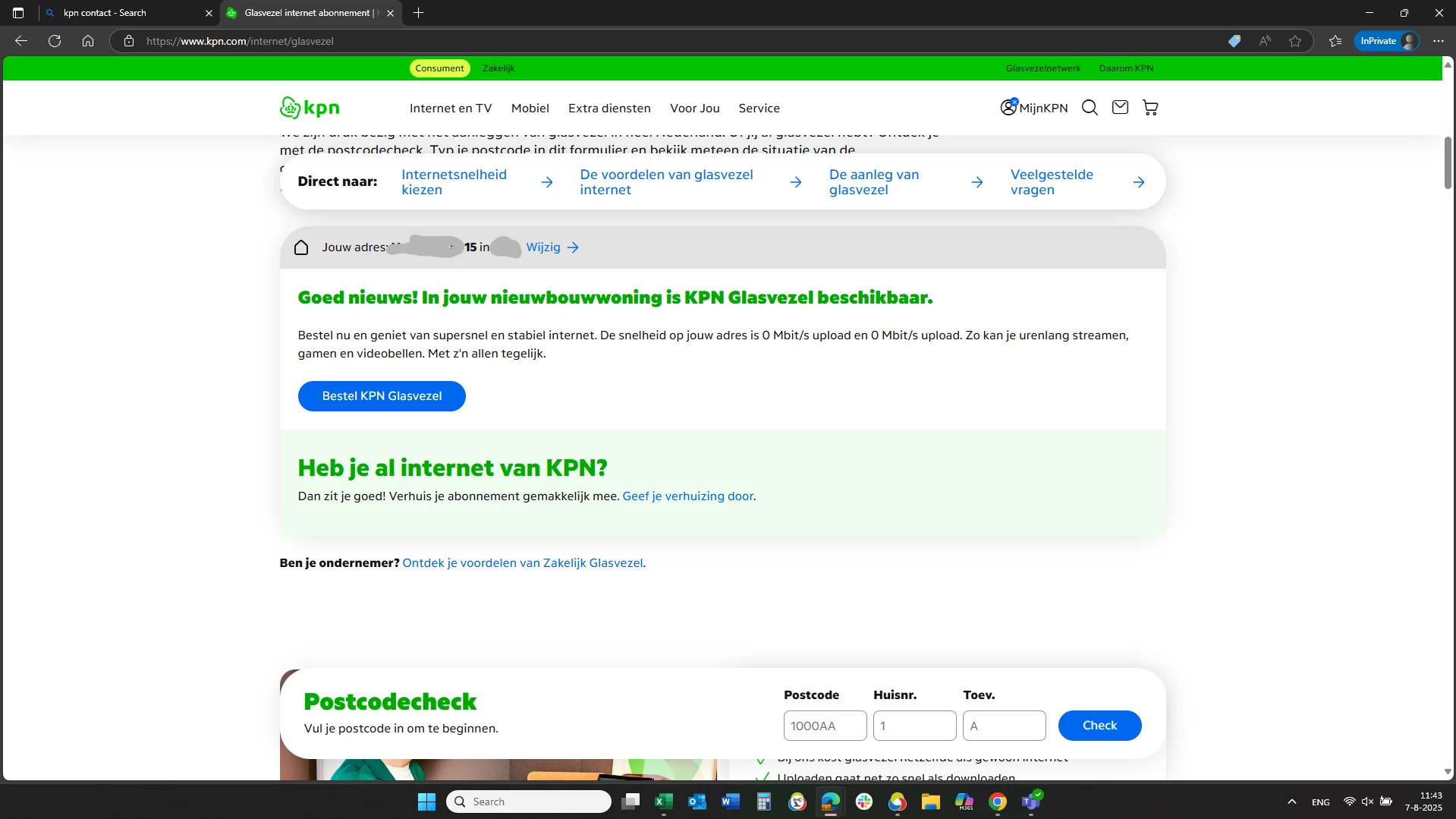This screenshot has width=1456, height=819.
Task: Open Calculator from the taskbar
Action: click(764, 802)
